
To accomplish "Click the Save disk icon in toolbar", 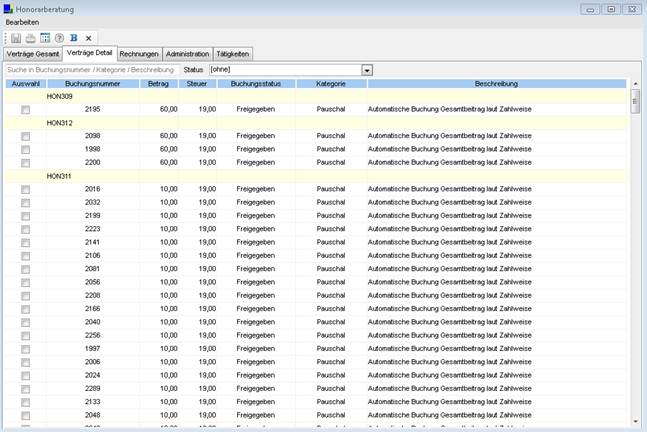I will 16,38.
